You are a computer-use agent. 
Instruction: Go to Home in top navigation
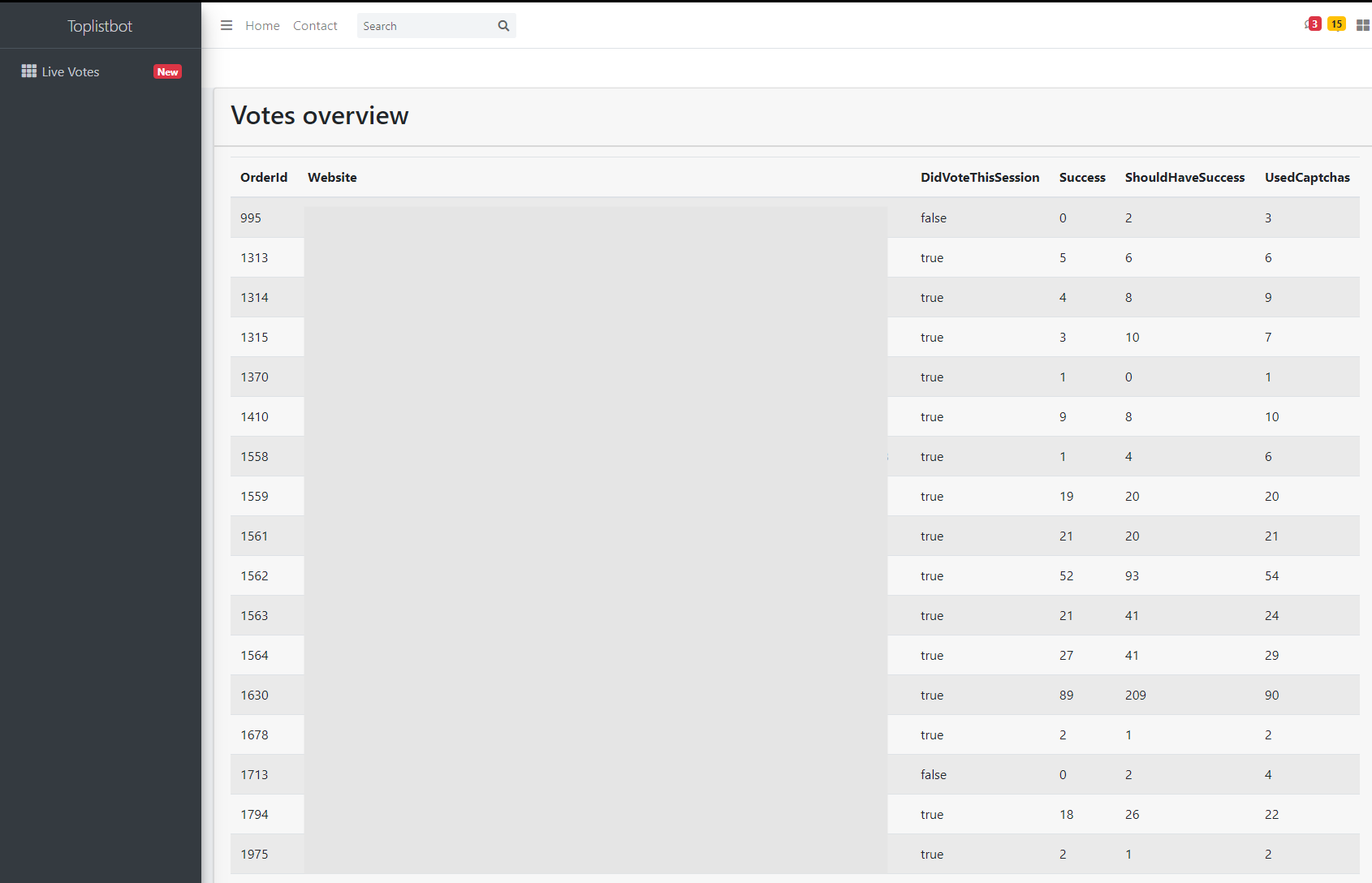262,26
